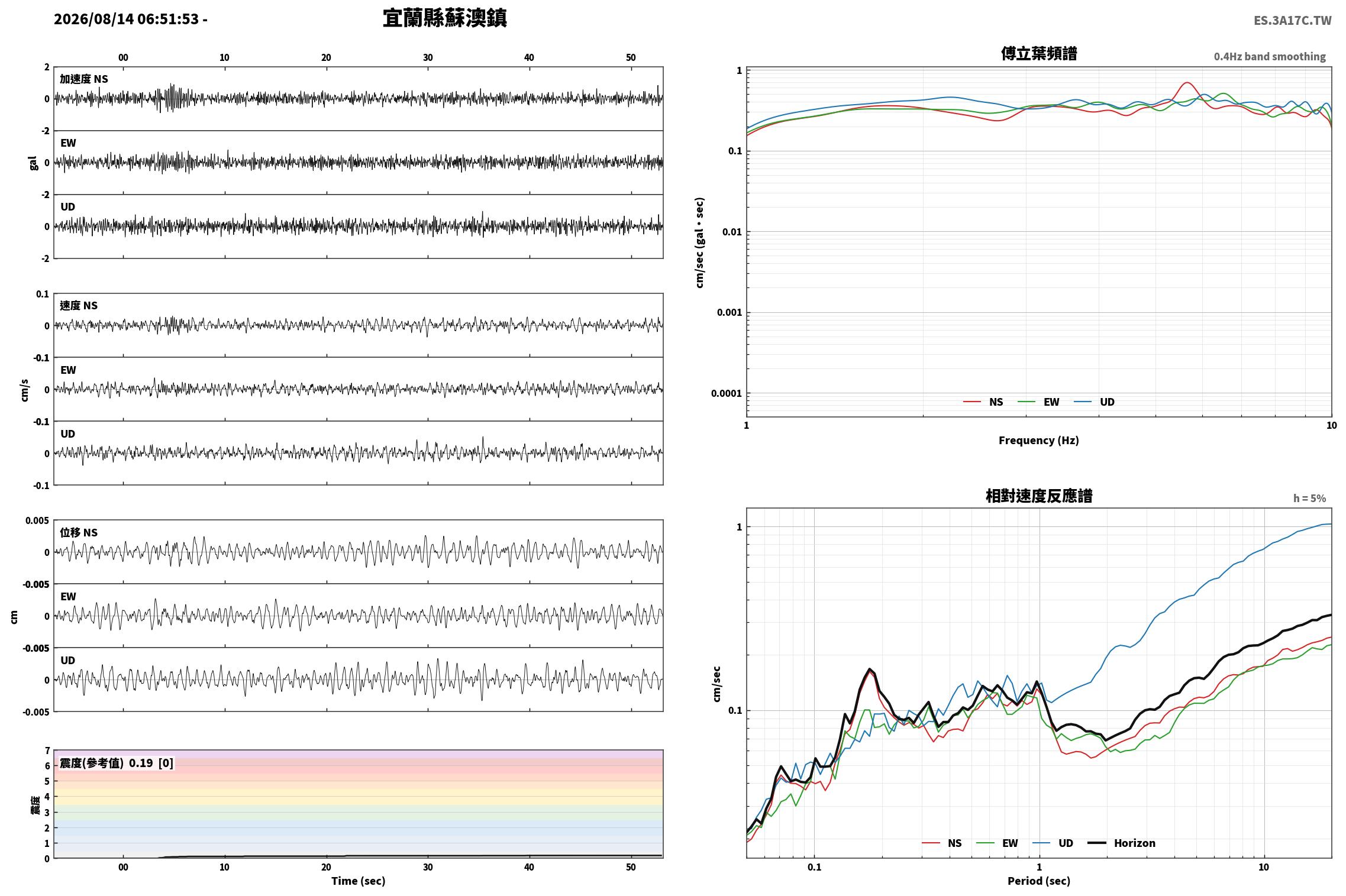Image resolution: width=1346 pixels, height=896 pixels.
Task: Click the Period (sec) axis label
Action: [1038, 881]
